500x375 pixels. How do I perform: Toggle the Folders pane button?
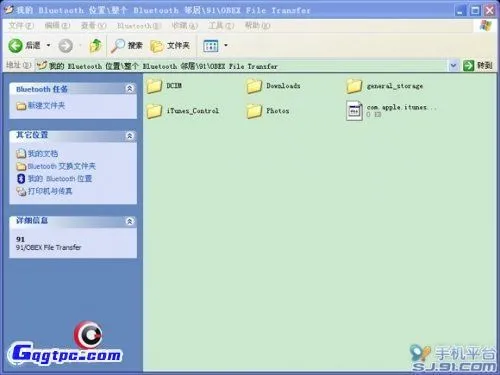pos(170,46)
